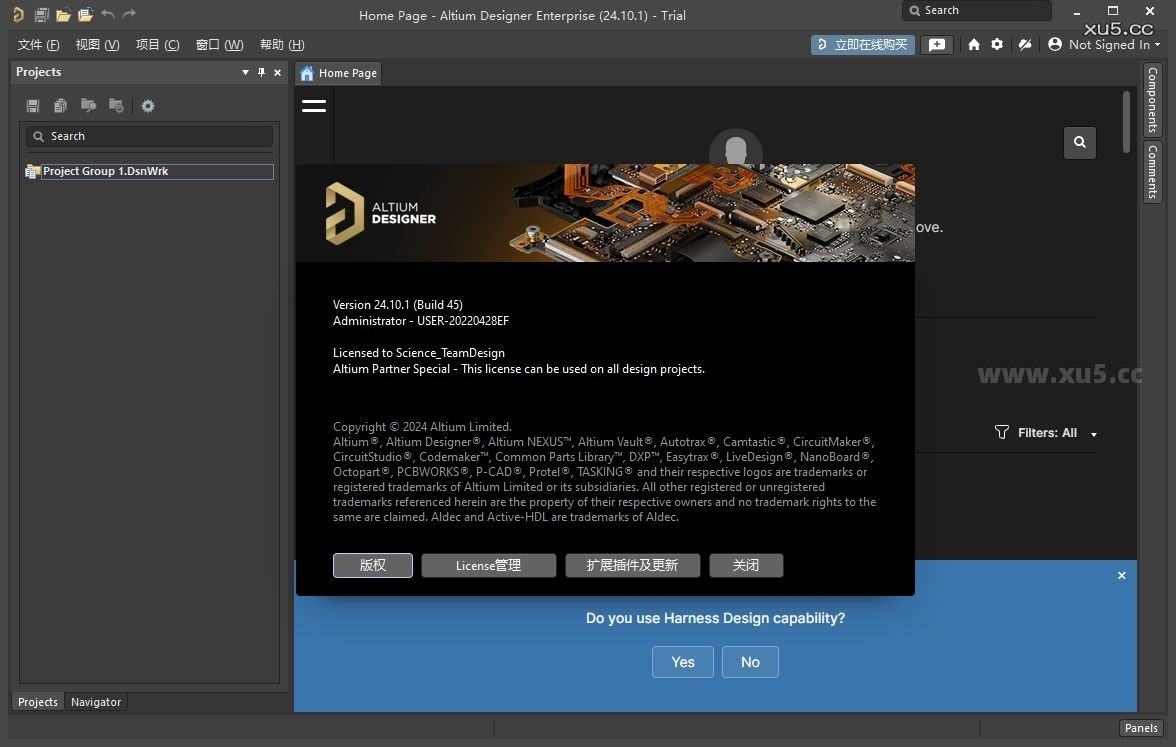
Task: Open the Filters: All dropdown
Action: (1044, 432)
